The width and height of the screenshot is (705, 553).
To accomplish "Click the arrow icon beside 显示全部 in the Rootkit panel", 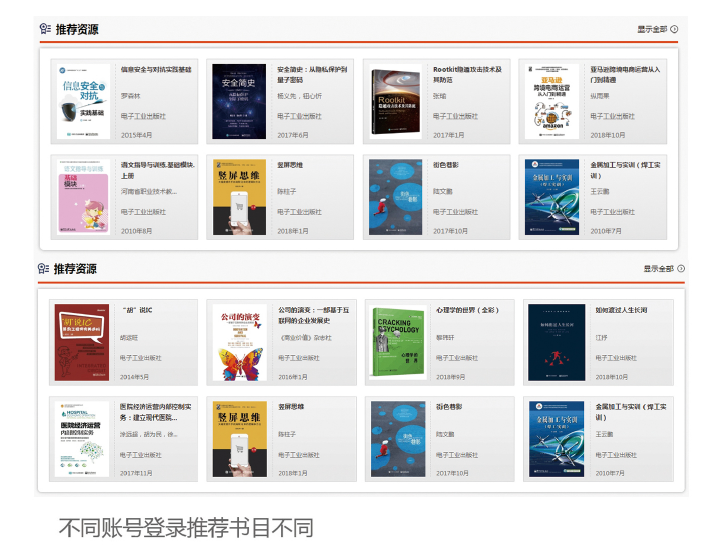I will [674, 29].
